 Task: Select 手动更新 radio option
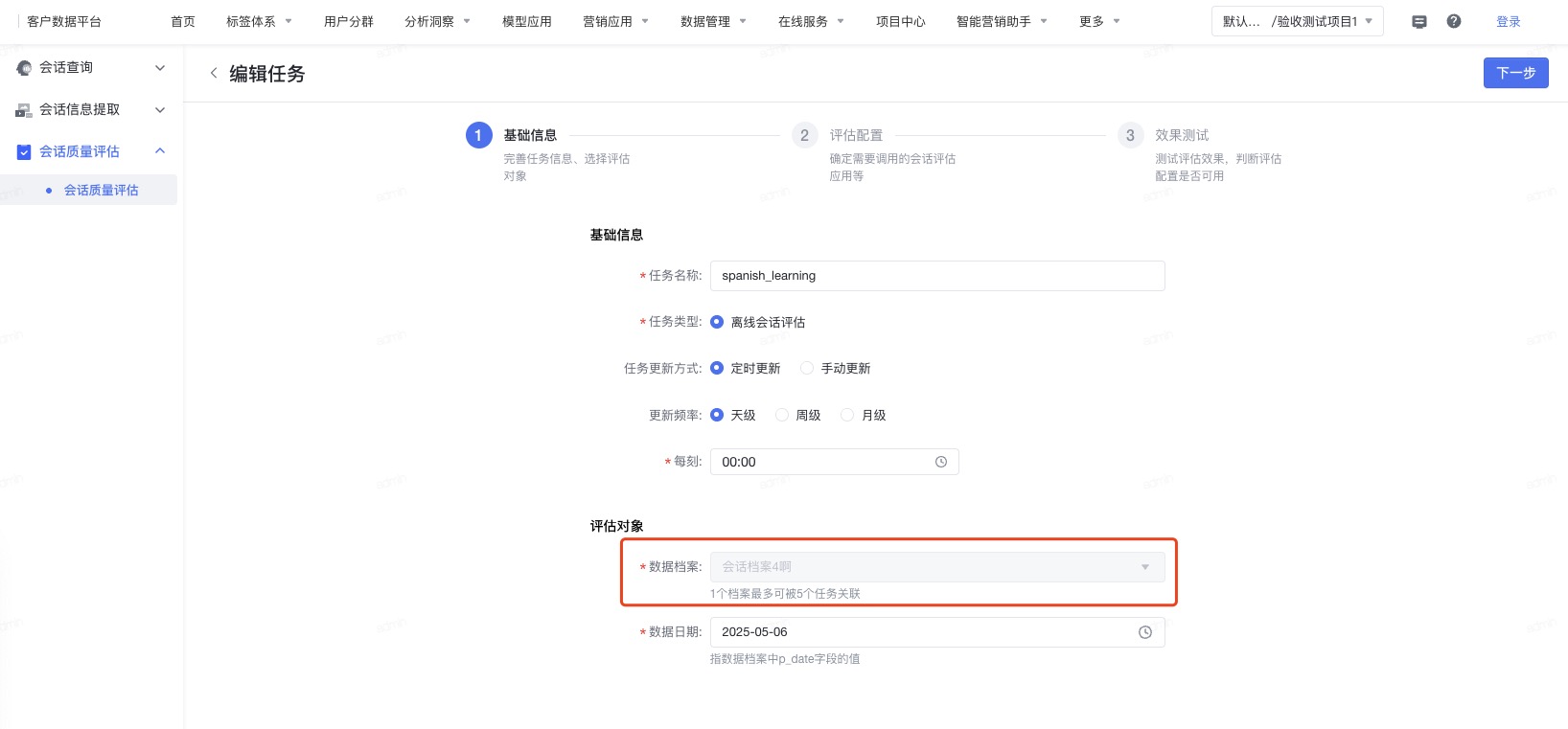point(807,368)
